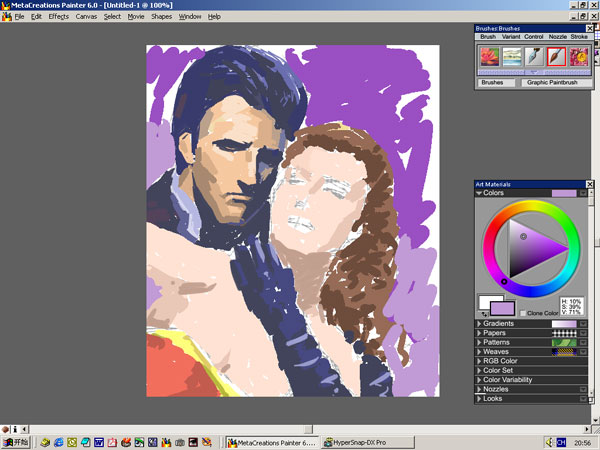Click the HSV readout box
Image resolution: width=600 pixels, height=450 pixels.
572,307
